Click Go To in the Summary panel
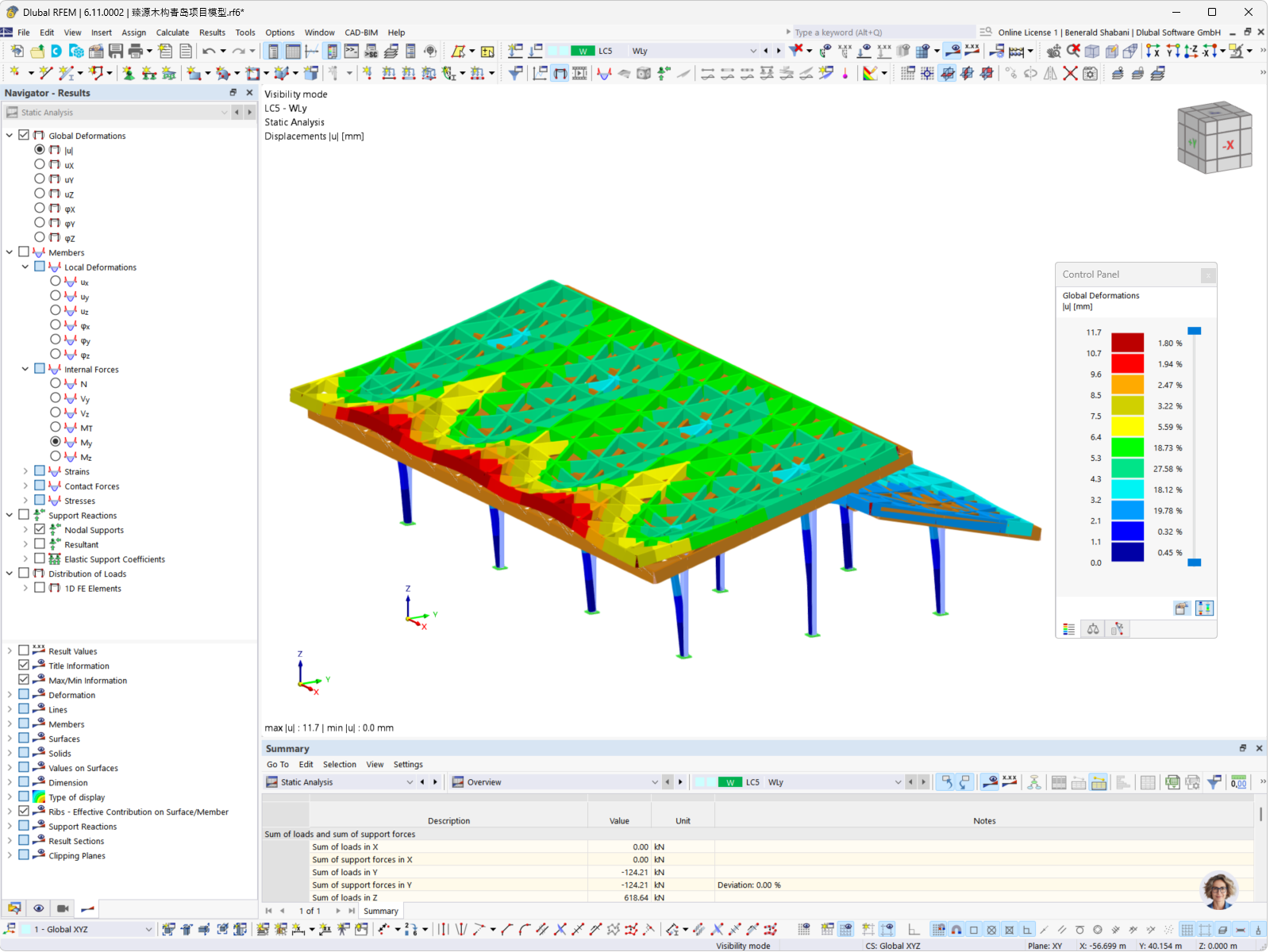 pyautogui.click(x=278, y=764)
